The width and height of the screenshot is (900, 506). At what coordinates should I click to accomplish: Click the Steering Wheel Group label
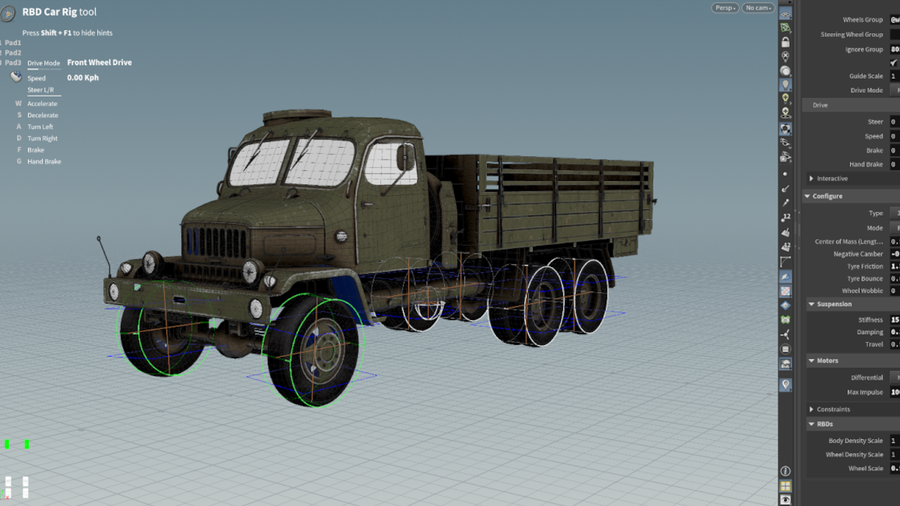(852, 34)
